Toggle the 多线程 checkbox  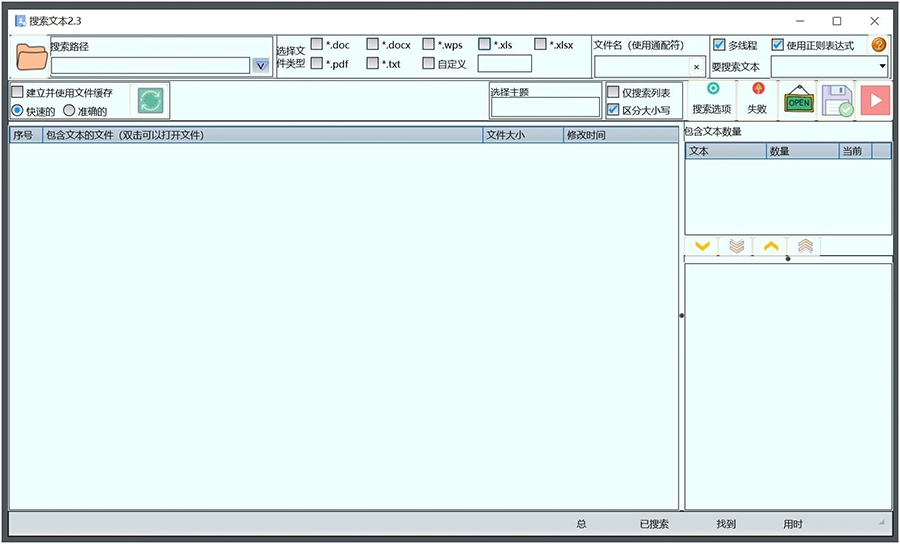pyautogui.click(x=719, y=45)
